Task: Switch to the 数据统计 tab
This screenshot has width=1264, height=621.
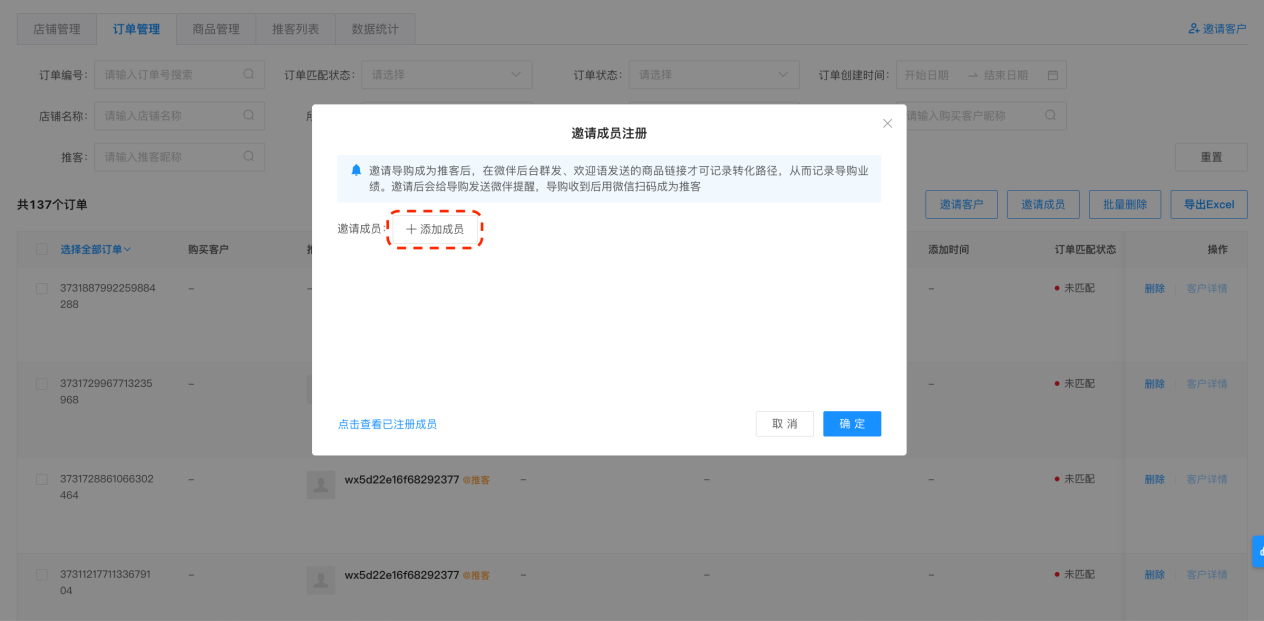Action: (x=375, y=29)
